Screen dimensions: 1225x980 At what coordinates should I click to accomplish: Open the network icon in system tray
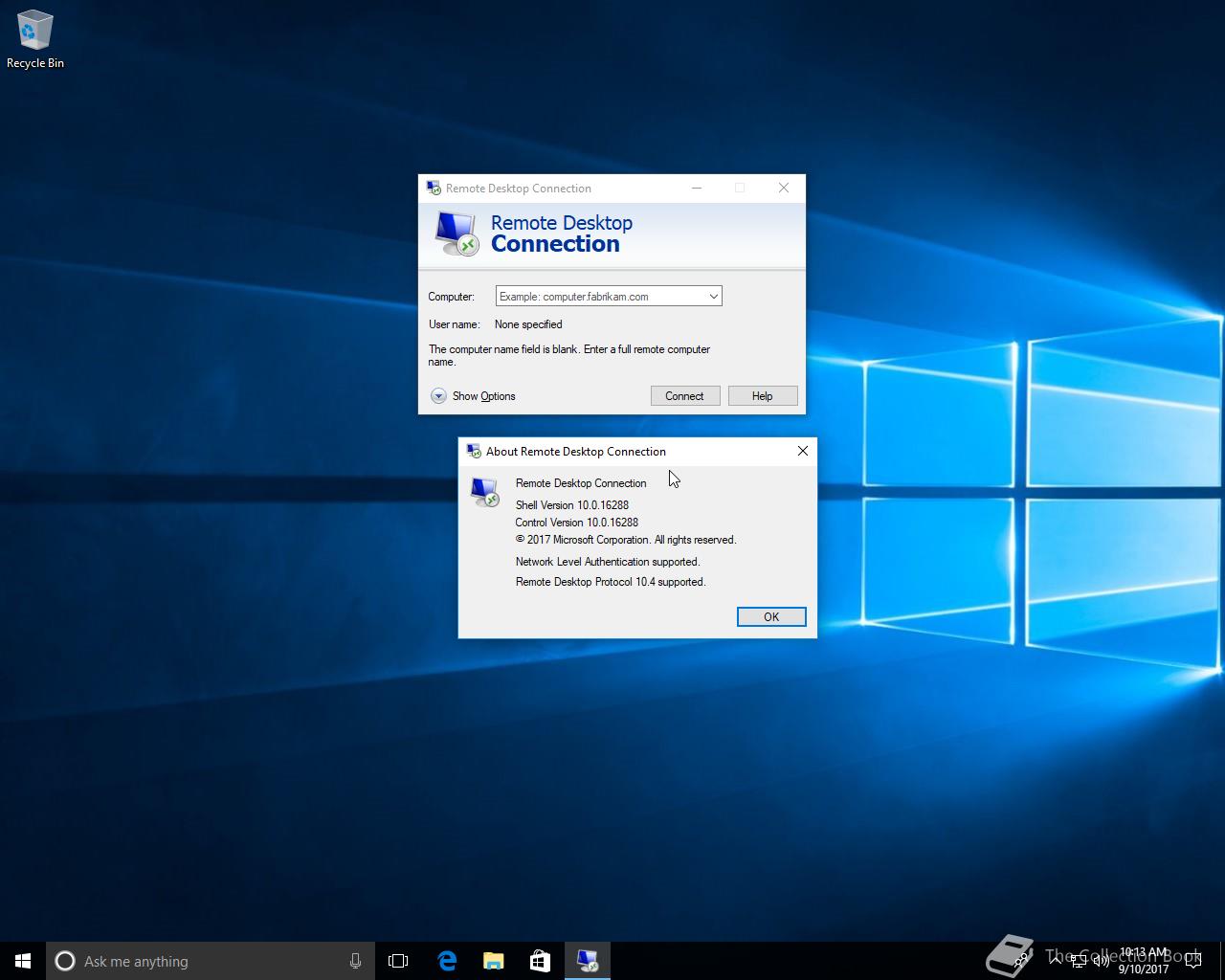pyautogui.click(x=1079, y=961)
